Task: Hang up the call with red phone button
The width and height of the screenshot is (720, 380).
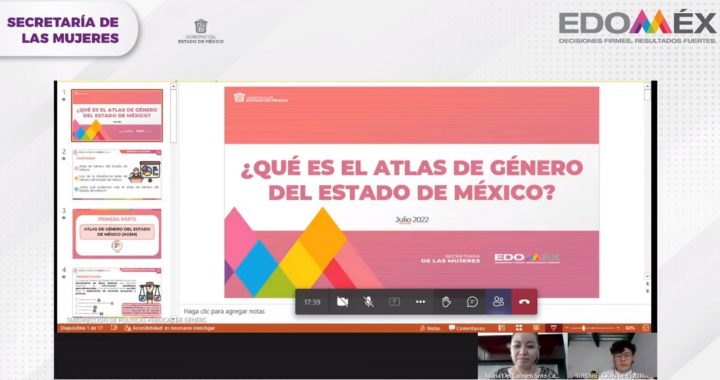Action: [x=524, y=302]
